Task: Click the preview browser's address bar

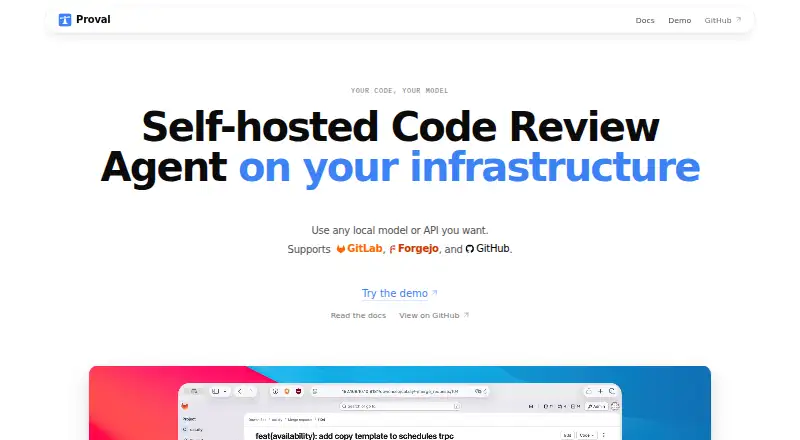Action: (x=399, y=392)
